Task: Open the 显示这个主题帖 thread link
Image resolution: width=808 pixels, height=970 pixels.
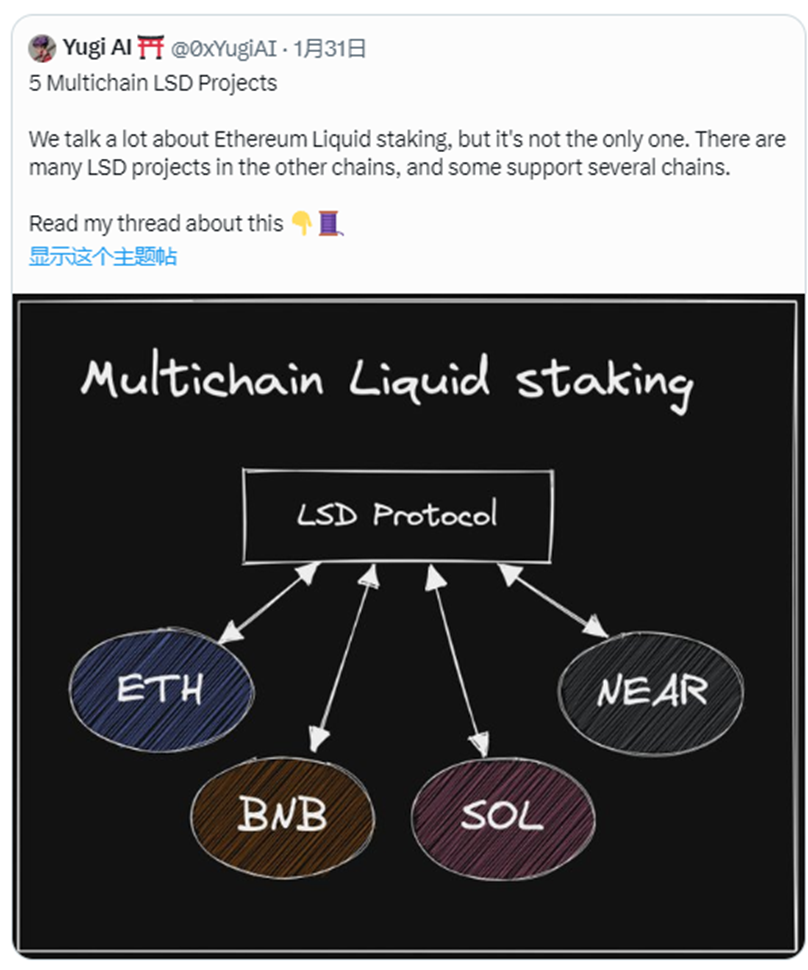Action: [x=103, y=256]
